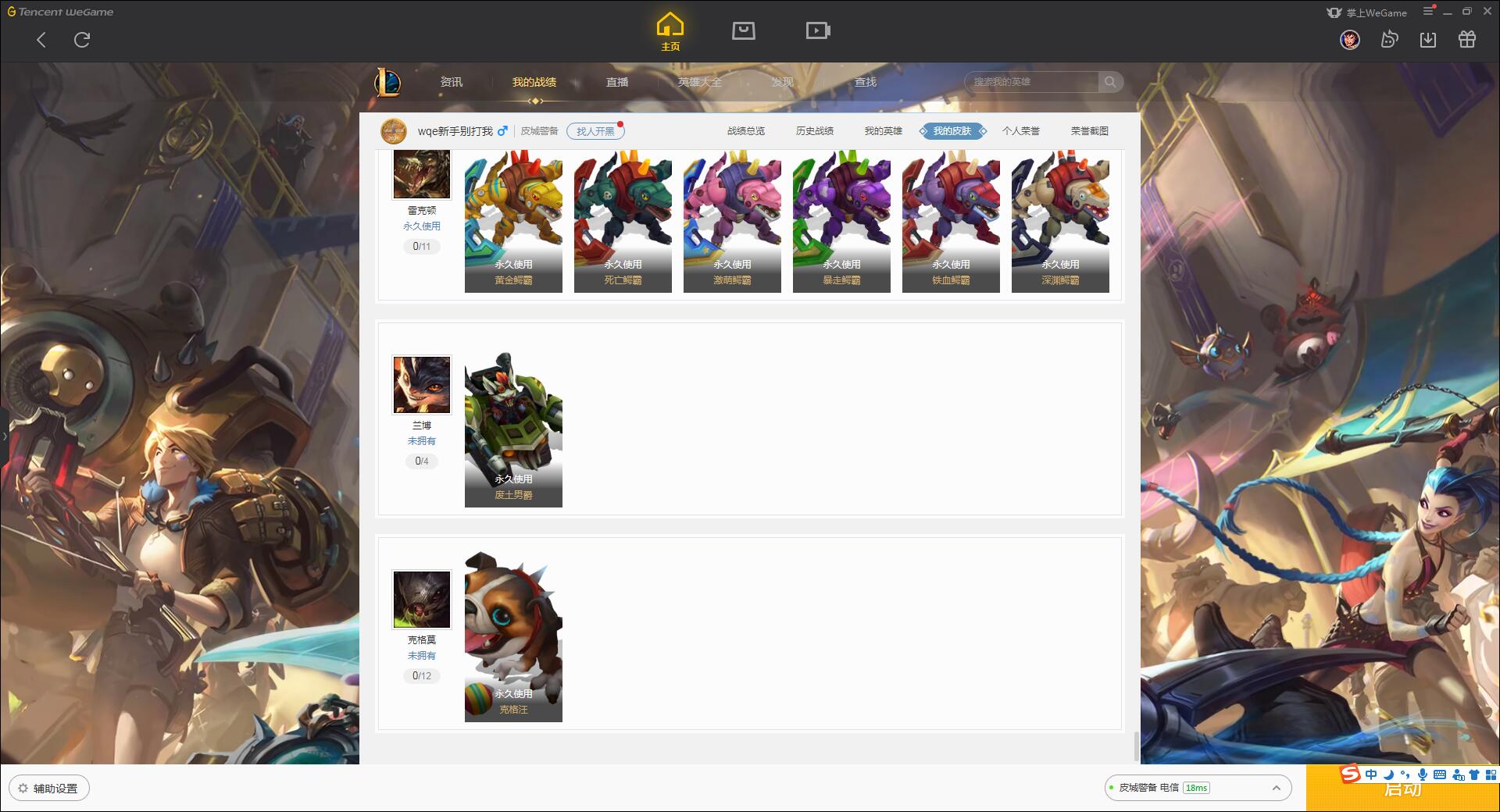Select the 我的皮肤 sub-tab
The width and height of the screenshot is (1500, 812).
(952, 131)
